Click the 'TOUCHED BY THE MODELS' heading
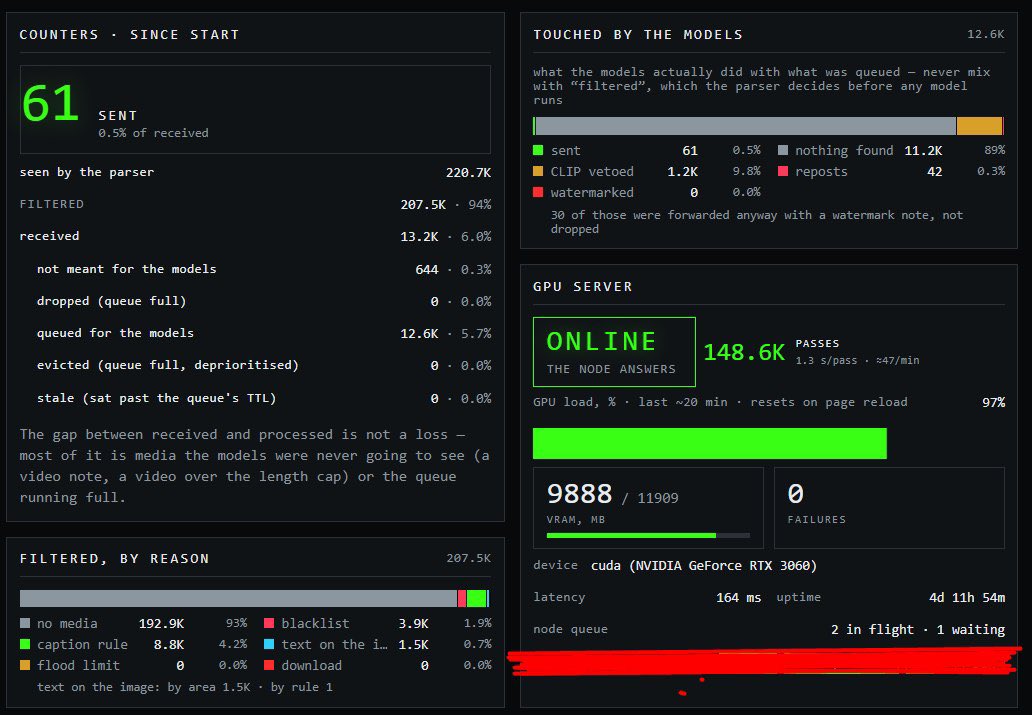This screenshot has width=1032, height=715. pyautogui.click(x=638, y=34)
